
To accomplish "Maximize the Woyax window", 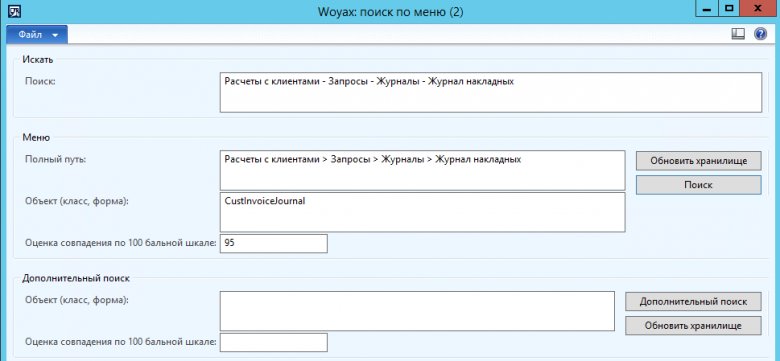I will click(729, 8).
